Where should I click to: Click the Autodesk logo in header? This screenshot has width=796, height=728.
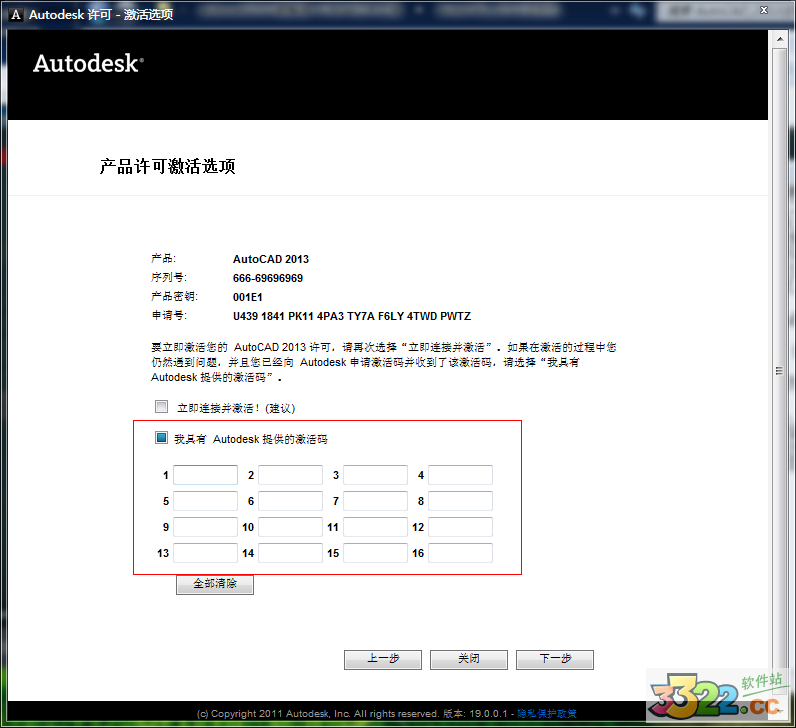pyautogui.click(x=88, y=64)
